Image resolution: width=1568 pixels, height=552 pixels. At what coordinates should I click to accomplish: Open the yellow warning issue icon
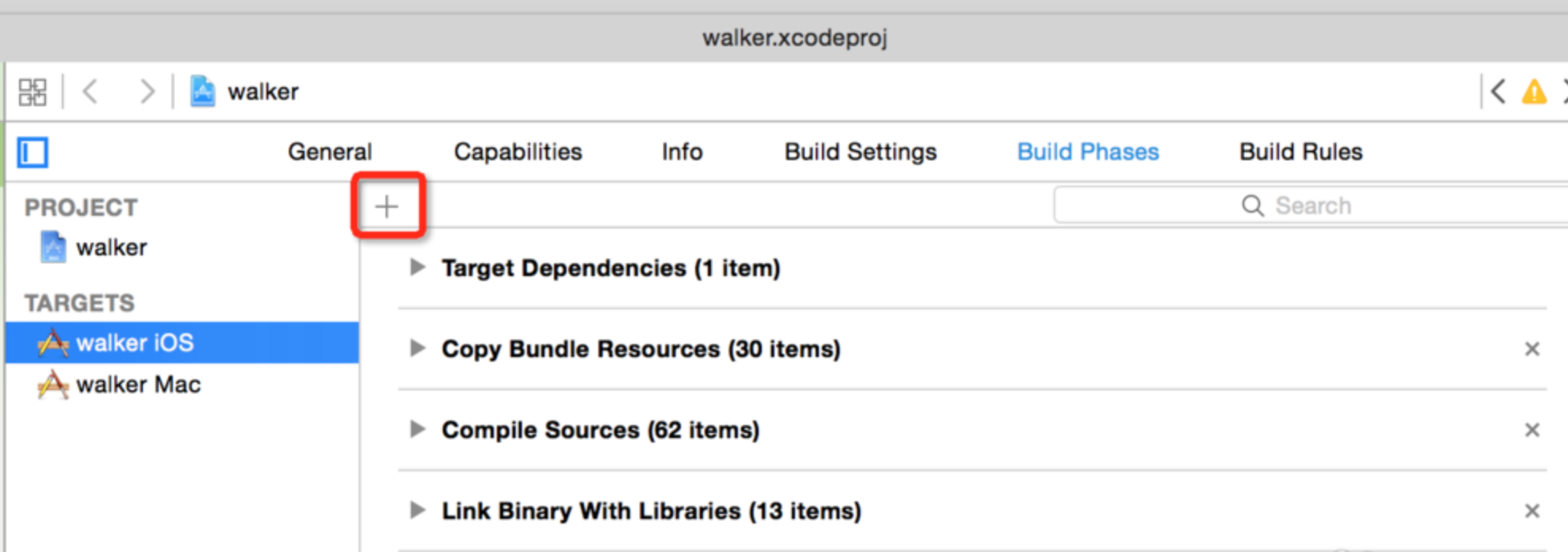(1535, 92)
